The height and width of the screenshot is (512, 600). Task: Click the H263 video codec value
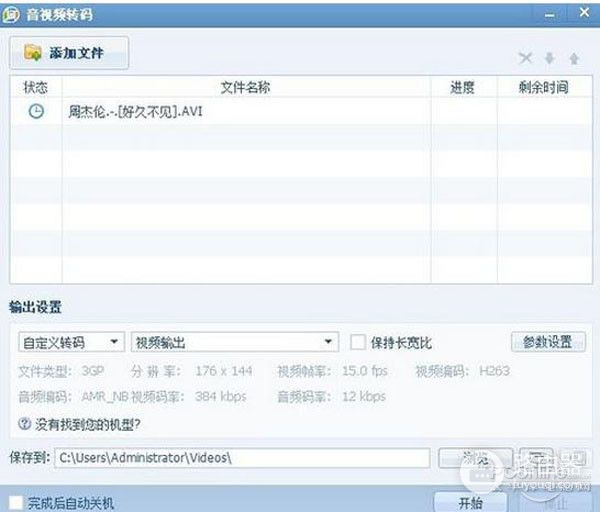point(494,371)
